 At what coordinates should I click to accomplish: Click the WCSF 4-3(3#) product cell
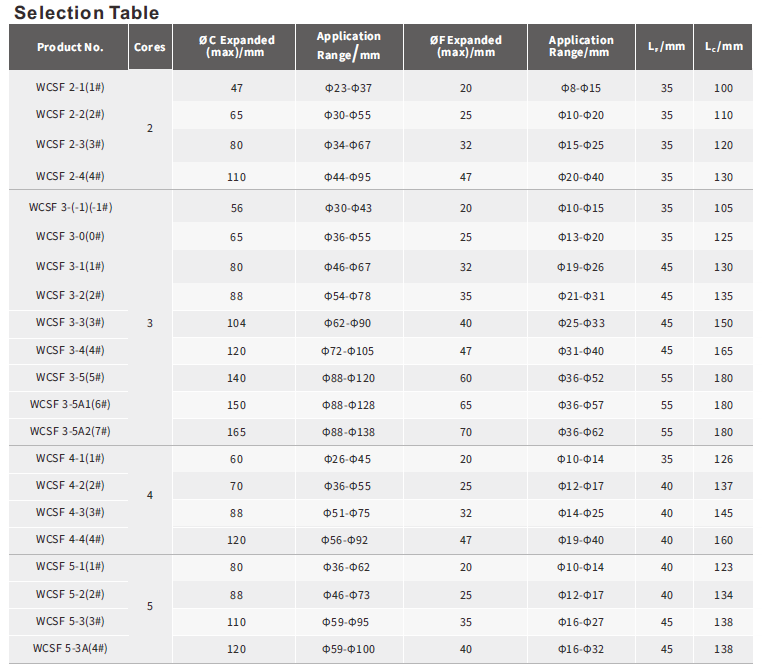coord(70,512)
